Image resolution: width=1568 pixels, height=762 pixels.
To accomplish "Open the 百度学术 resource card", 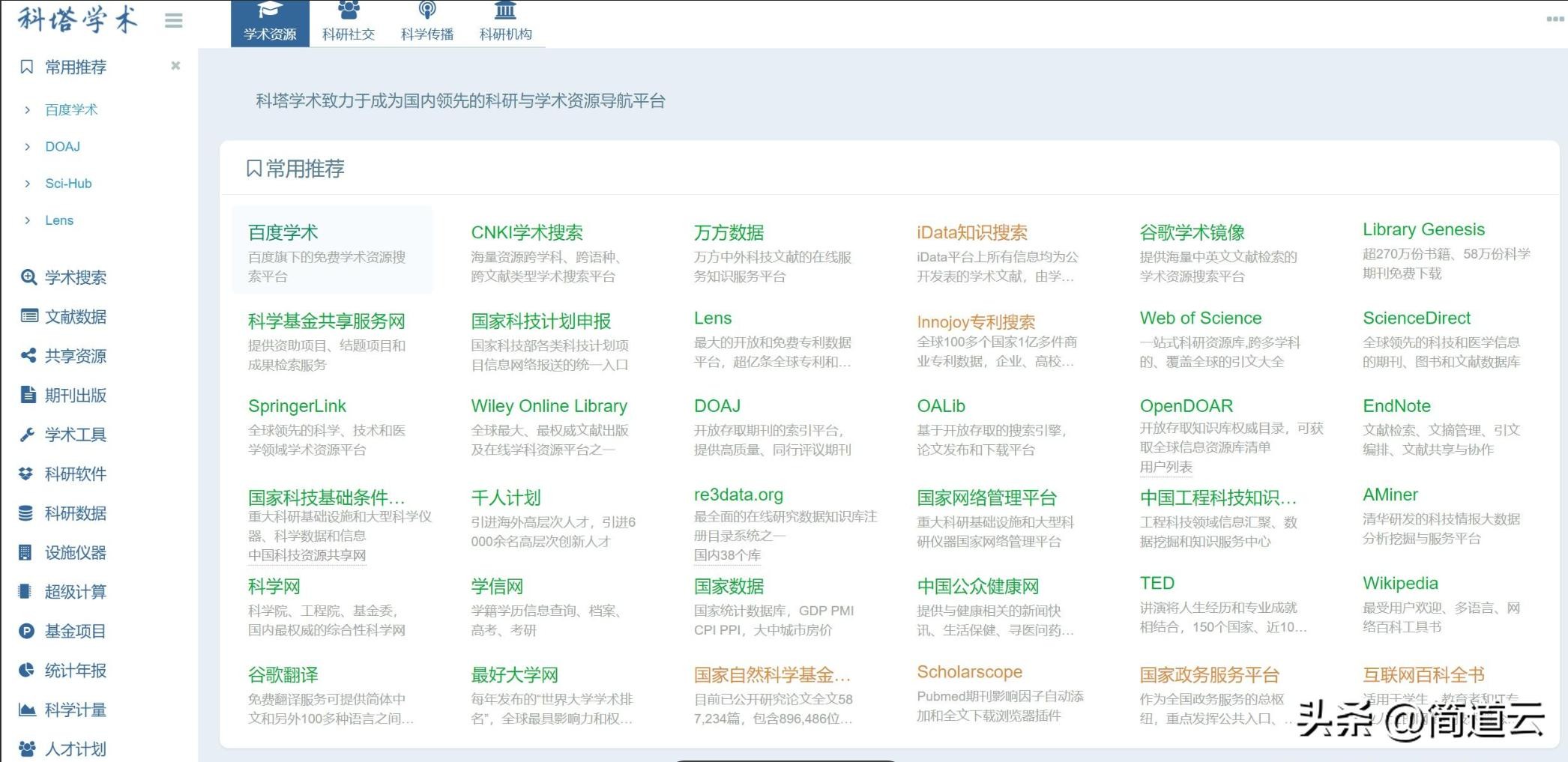I will 332,250.
